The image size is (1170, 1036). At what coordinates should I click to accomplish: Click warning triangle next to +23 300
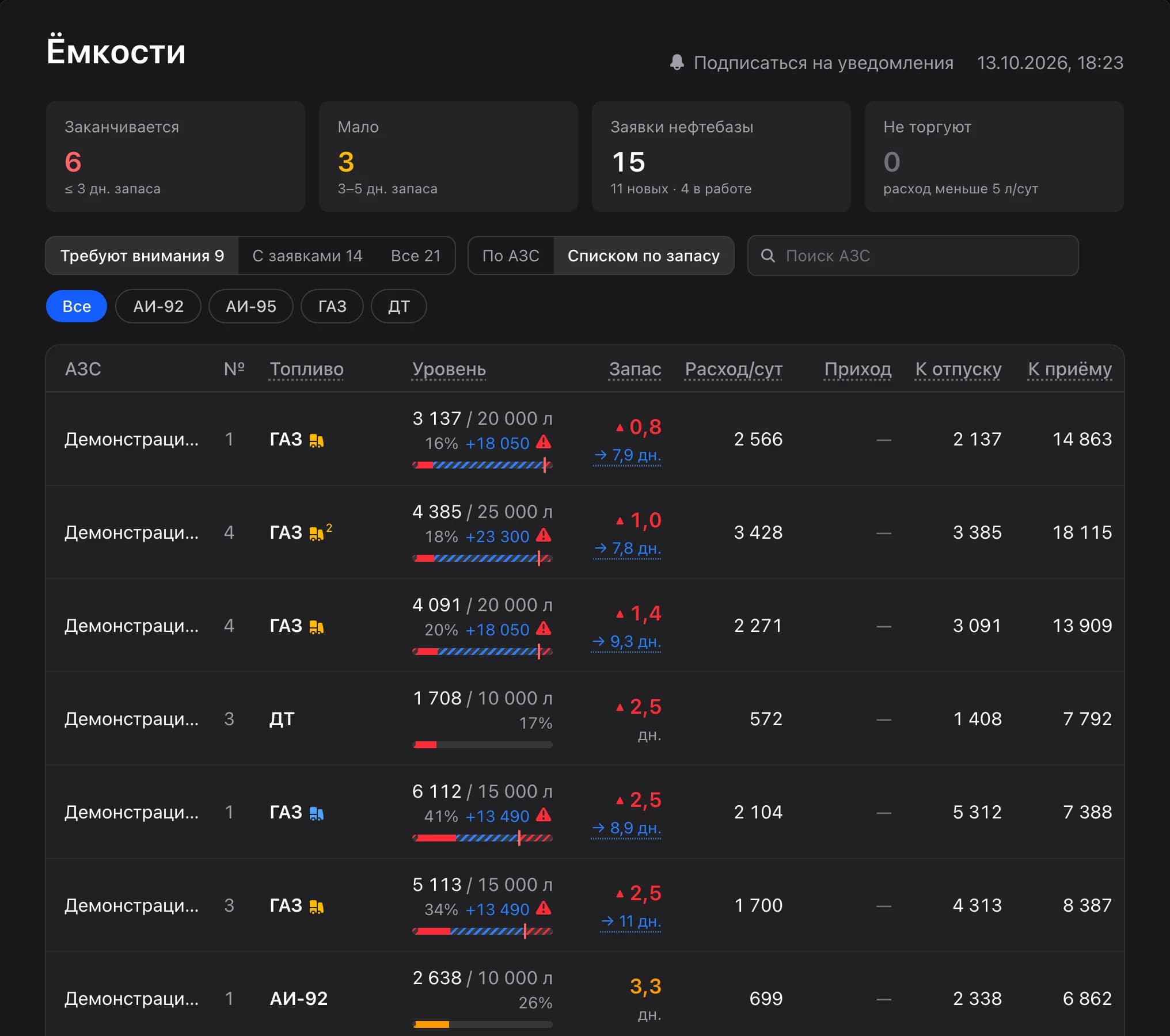(544, 535)
